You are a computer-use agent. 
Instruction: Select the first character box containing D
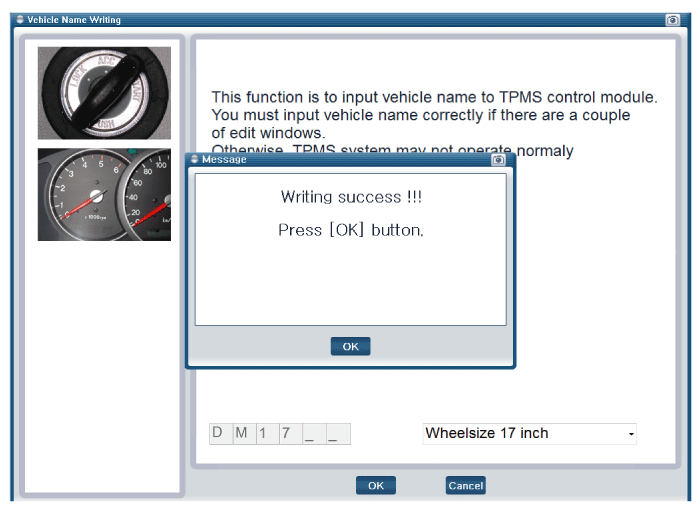[x=220, y=433]
